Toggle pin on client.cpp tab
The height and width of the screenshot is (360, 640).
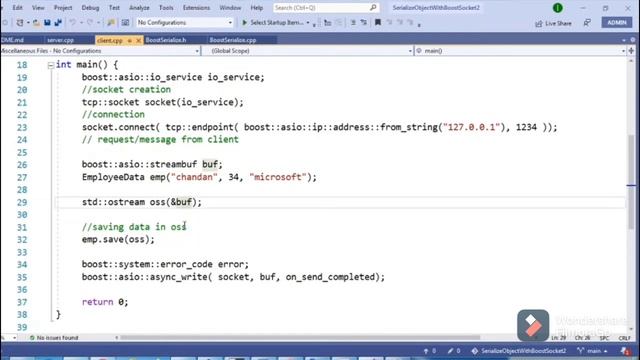coord(129,40)
